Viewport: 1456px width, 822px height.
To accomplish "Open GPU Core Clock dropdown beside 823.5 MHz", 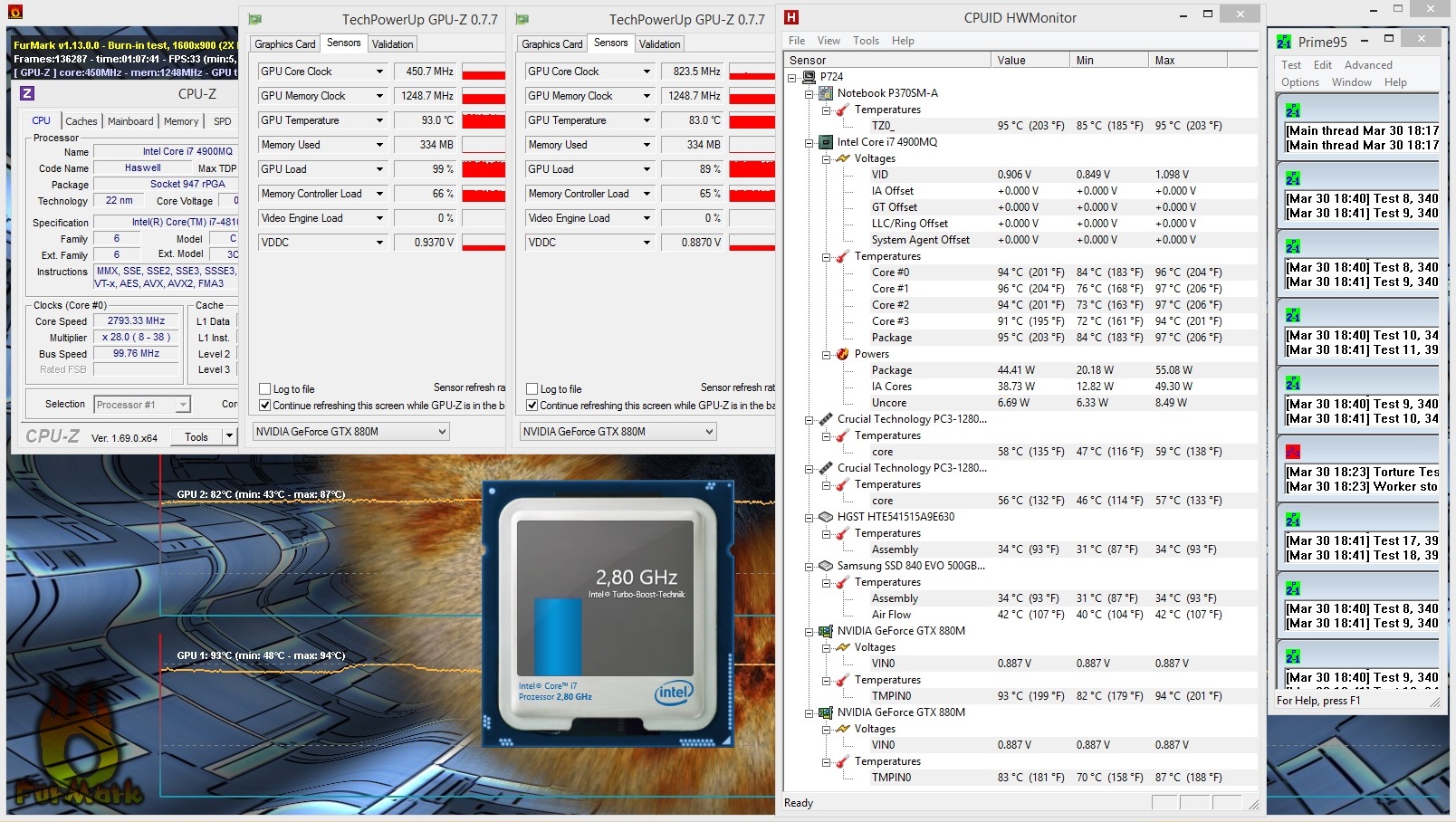I will pos(647,72).
